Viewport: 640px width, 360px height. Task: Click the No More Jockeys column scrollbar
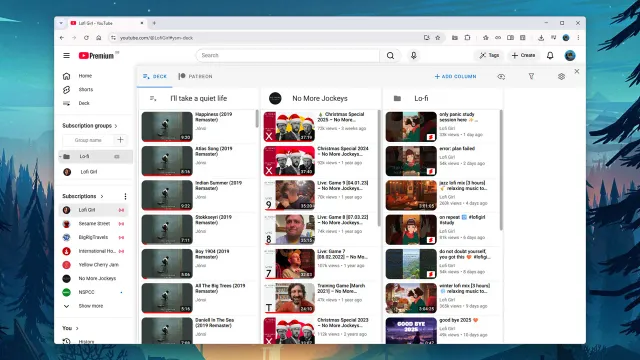point(379,167)
